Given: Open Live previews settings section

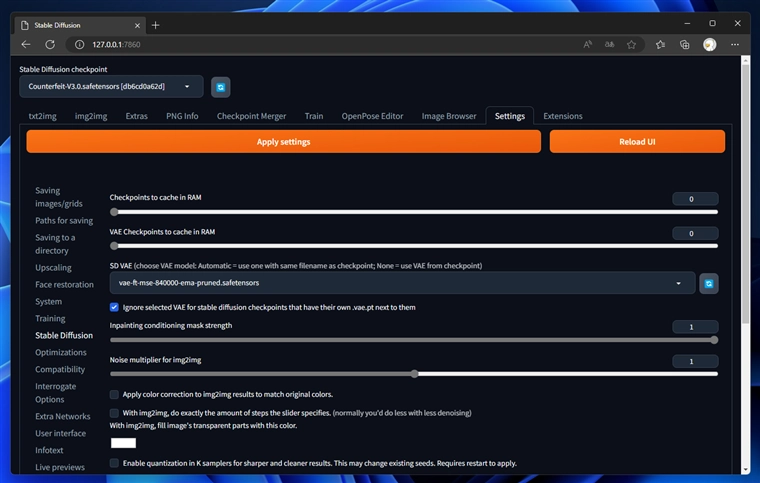Looking at the screenshot, I should point(60,467).
